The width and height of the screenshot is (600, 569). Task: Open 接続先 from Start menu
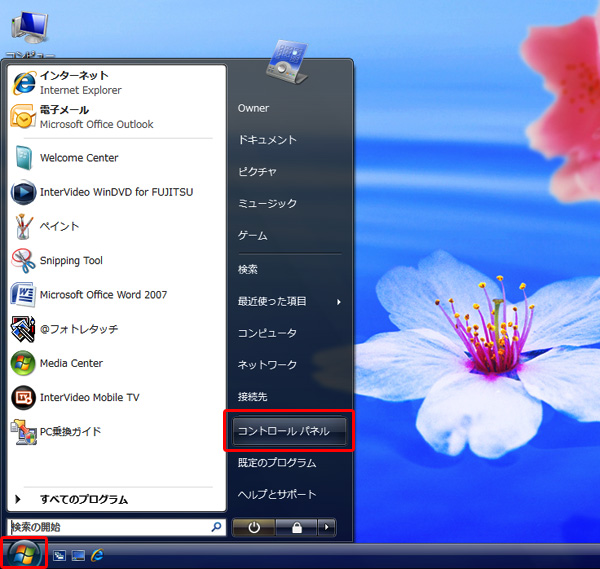253,397
